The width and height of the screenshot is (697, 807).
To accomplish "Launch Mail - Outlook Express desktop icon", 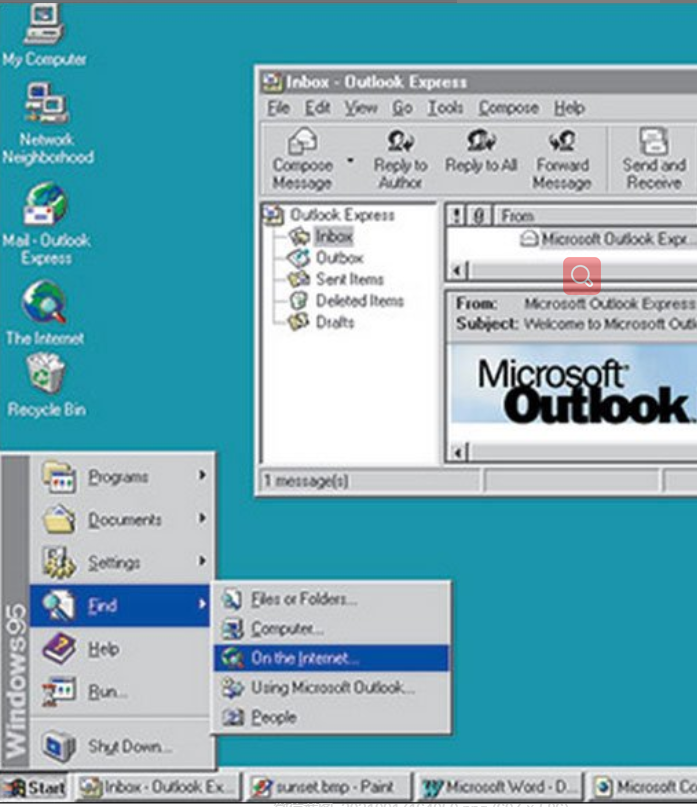I will coord(46,224).
